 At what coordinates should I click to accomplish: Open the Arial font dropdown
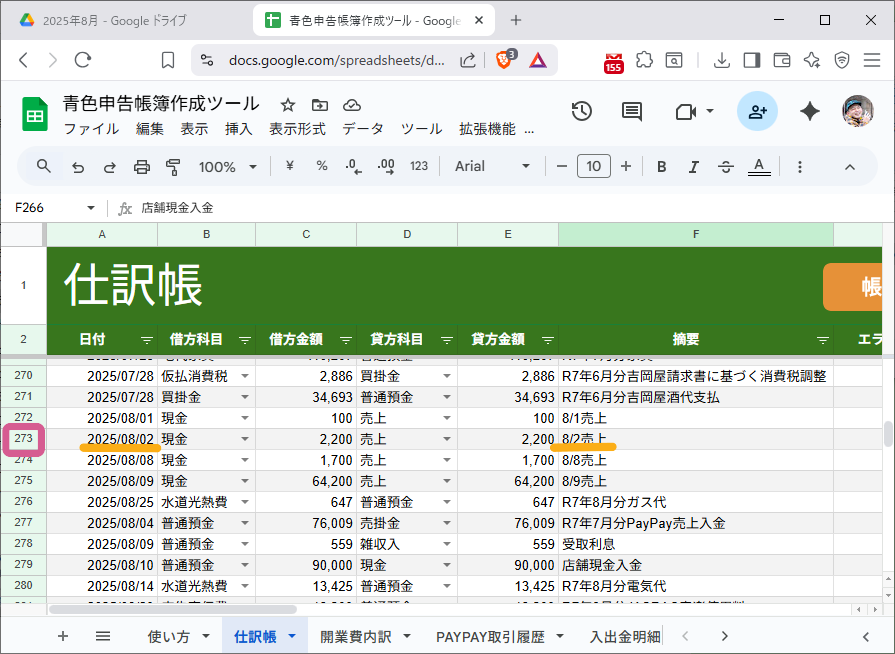coord(491,166)
